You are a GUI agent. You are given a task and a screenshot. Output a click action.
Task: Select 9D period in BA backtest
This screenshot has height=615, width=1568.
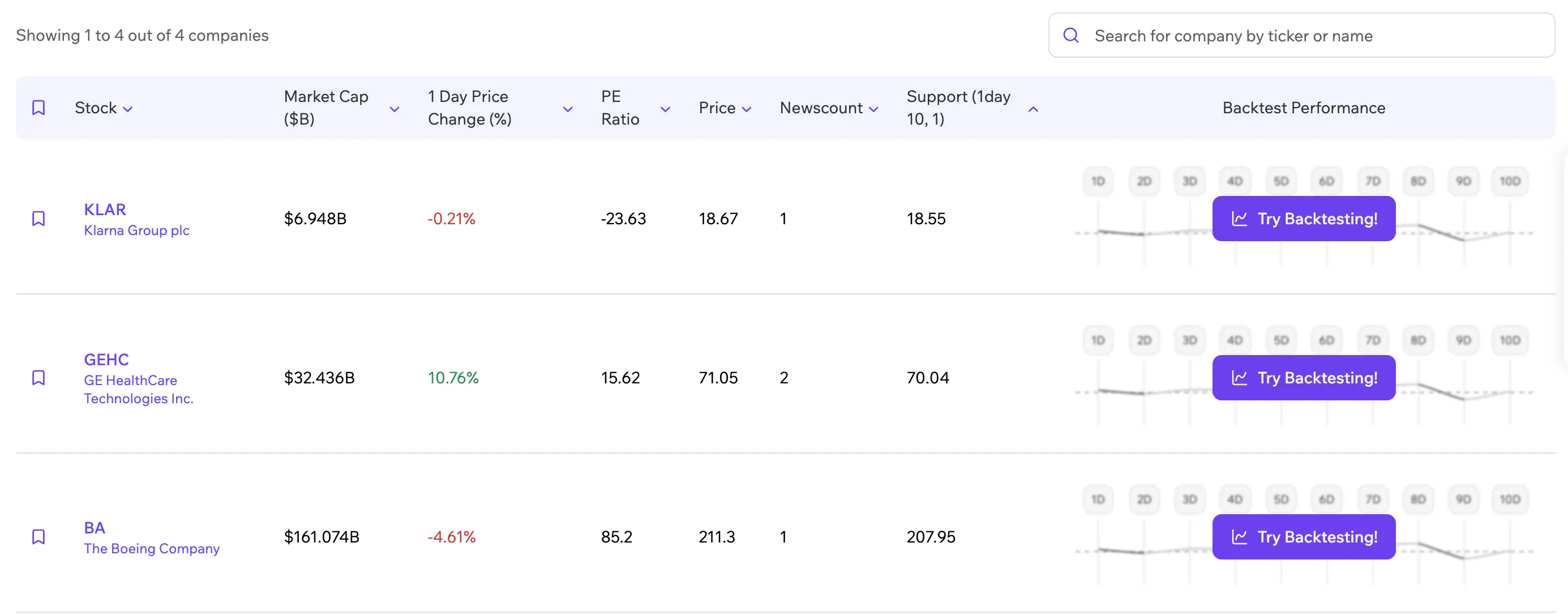1464,499
